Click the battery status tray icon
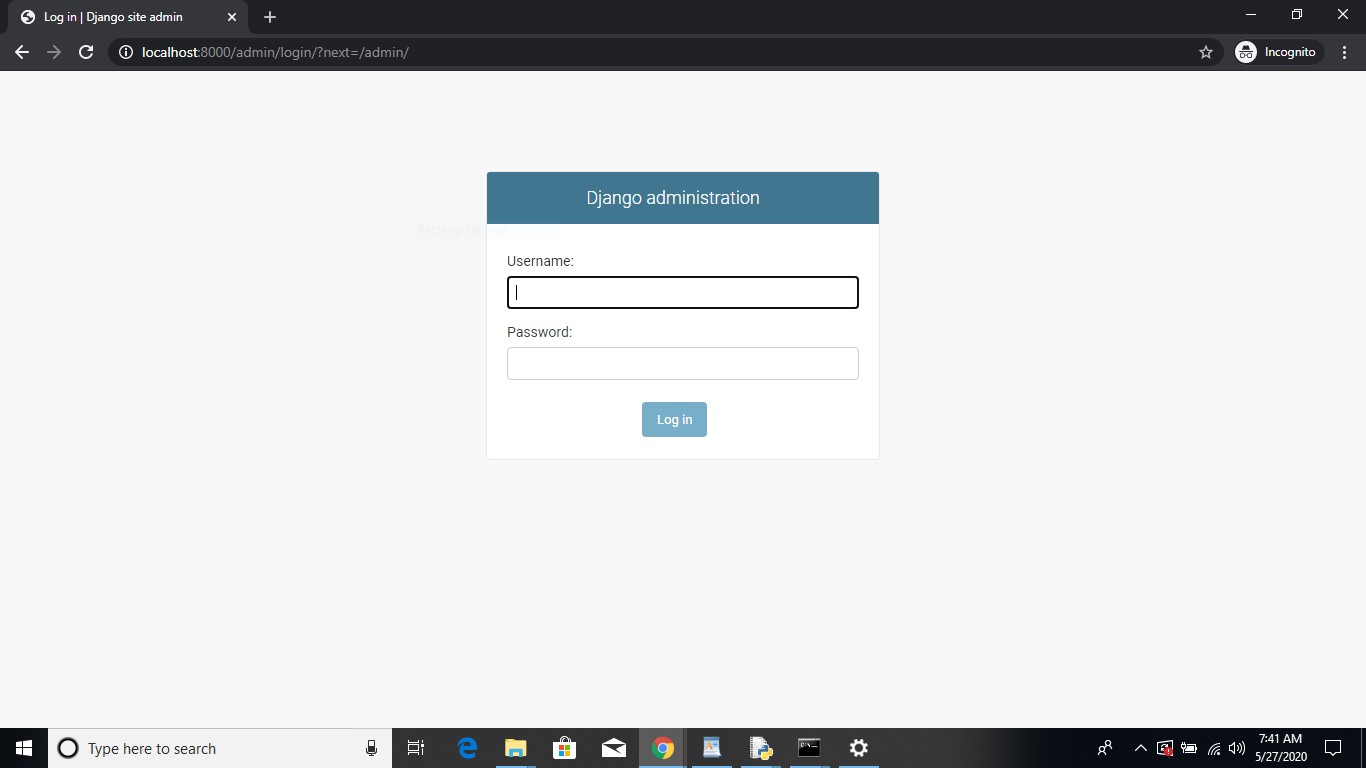Screen dimensions: 1366x768 point(1189,748)
